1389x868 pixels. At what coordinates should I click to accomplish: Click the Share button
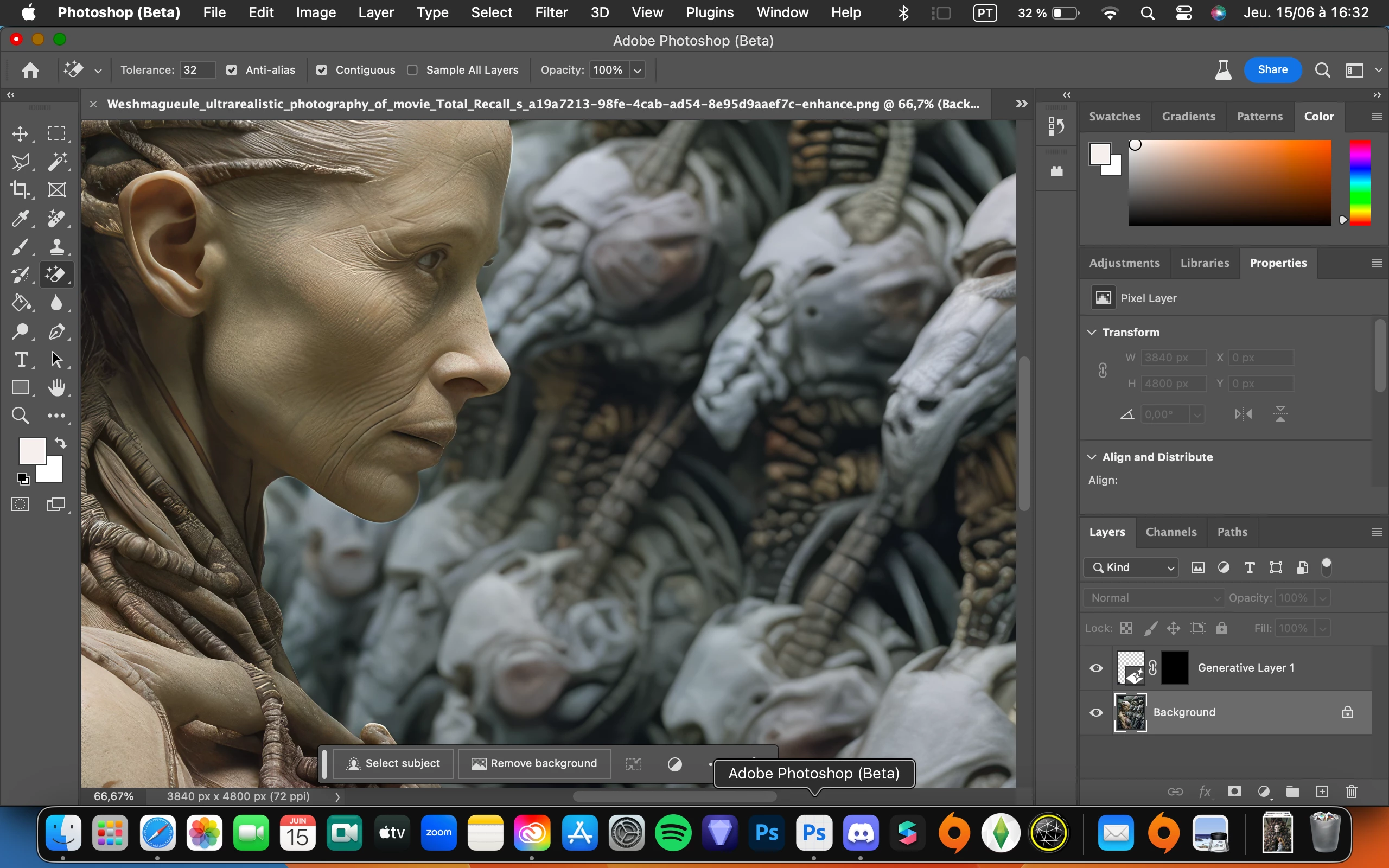[x=1272, y=70]
